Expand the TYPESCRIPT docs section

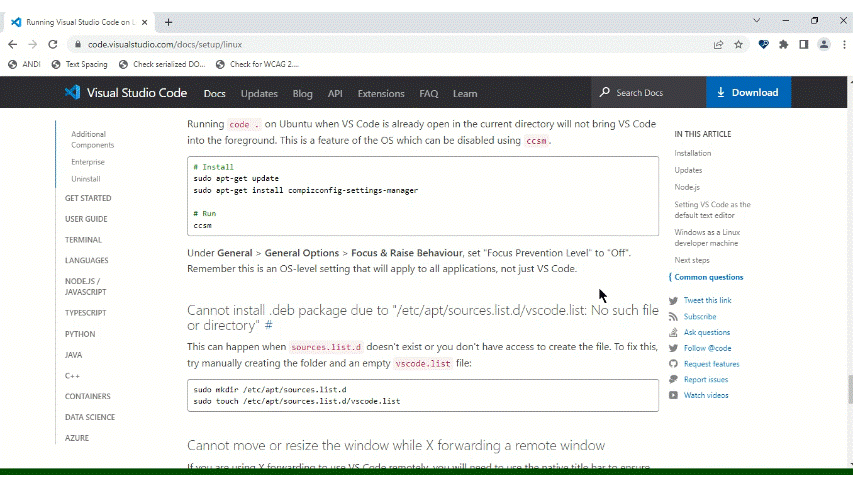pyautogui.click(x=85, y=313)
